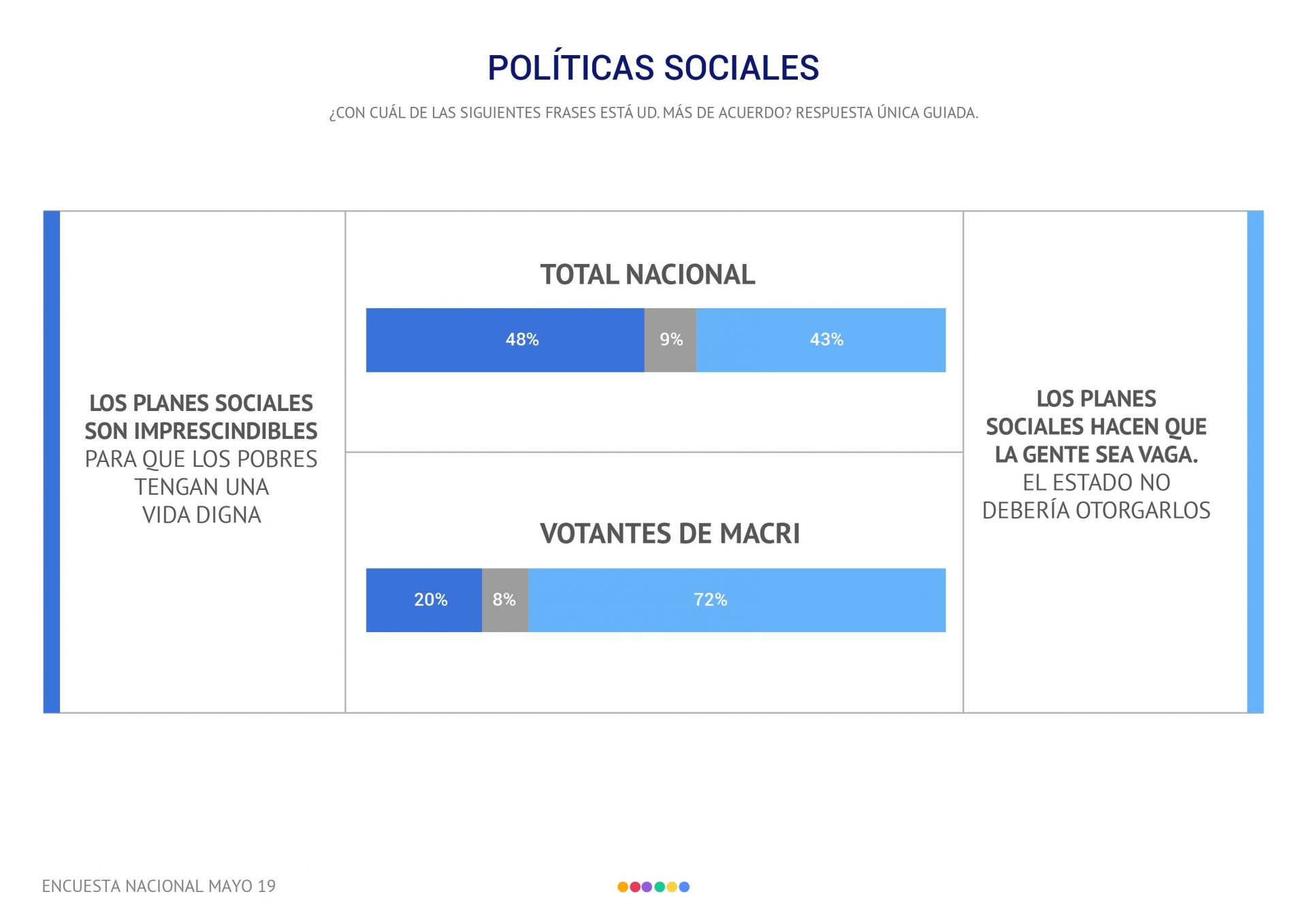Select the 43% light blue bar segment
The width and height of the screenshot is (1307, 924).
[821, 340]
